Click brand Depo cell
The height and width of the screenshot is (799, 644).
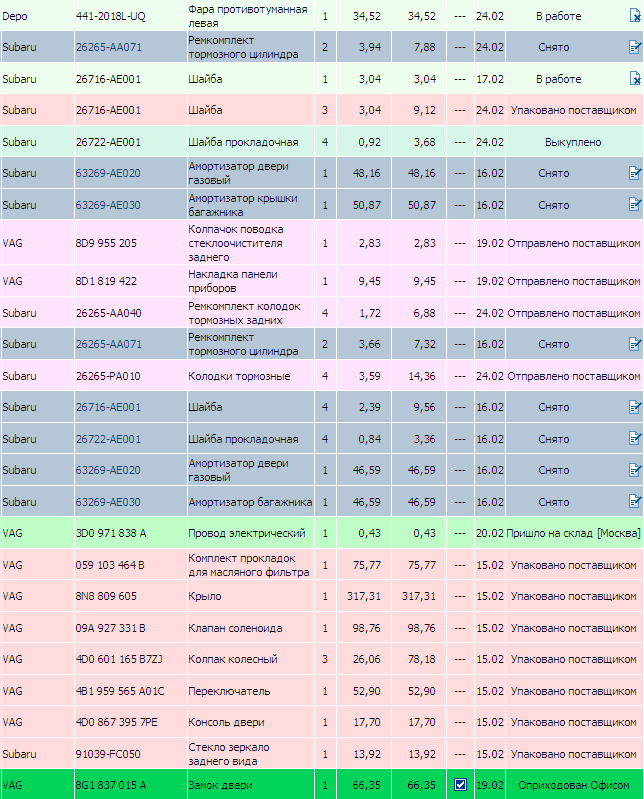37,16
